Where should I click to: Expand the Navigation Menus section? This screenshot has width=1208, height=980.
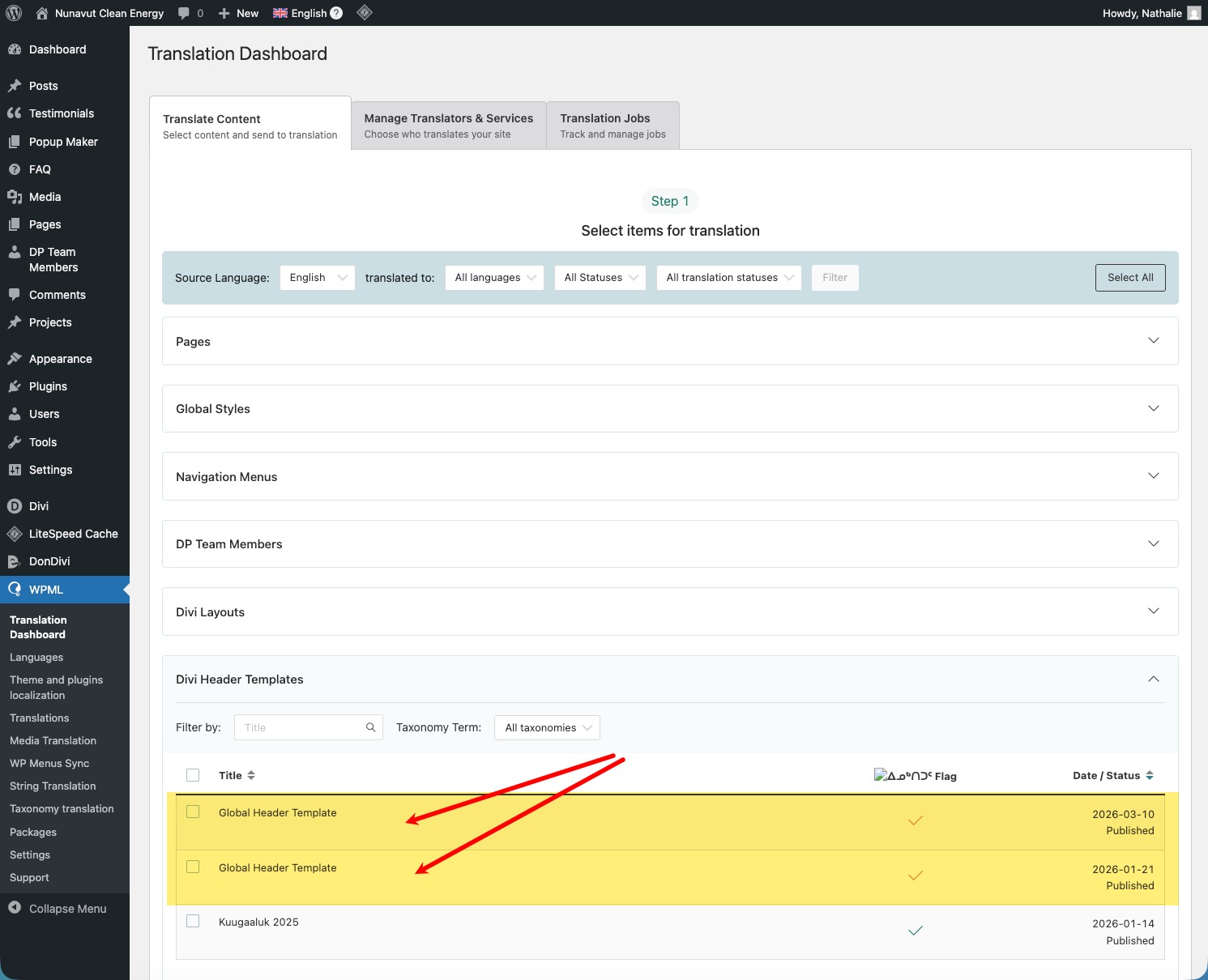1153,476
